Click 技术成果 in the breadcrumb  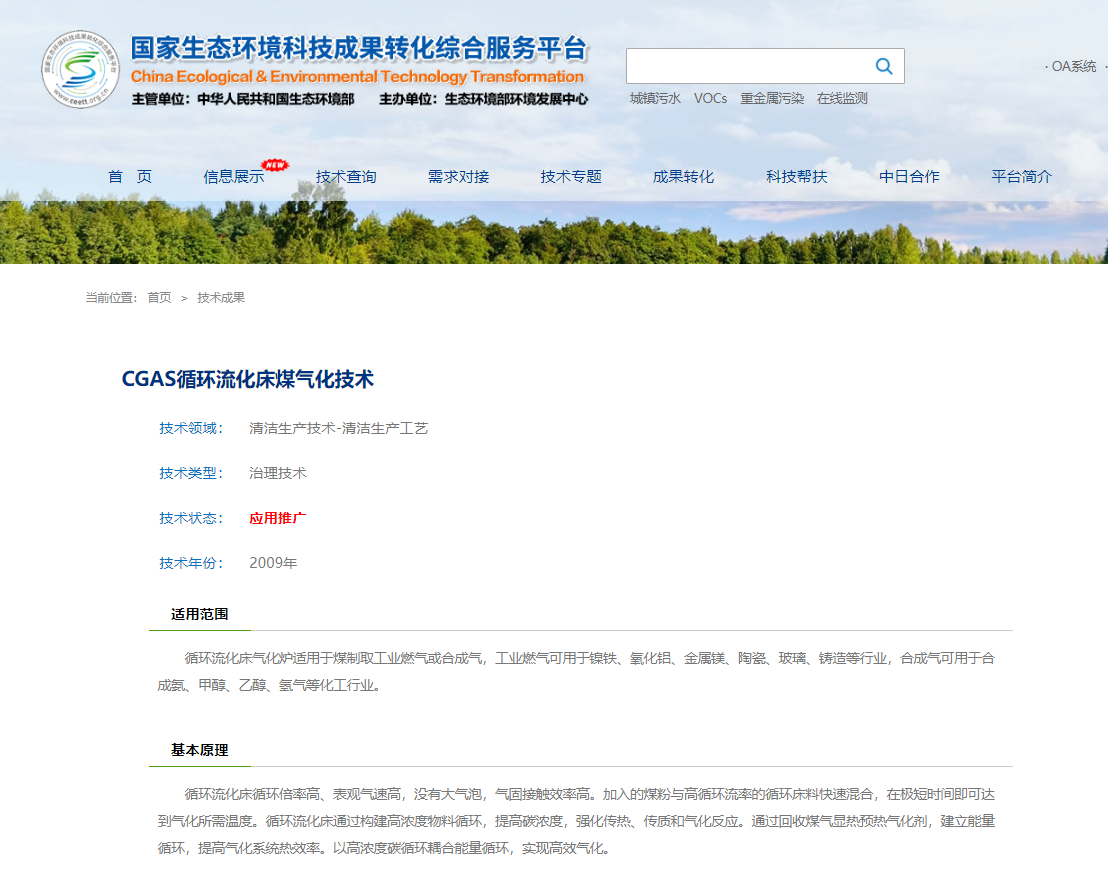(221, 297)
